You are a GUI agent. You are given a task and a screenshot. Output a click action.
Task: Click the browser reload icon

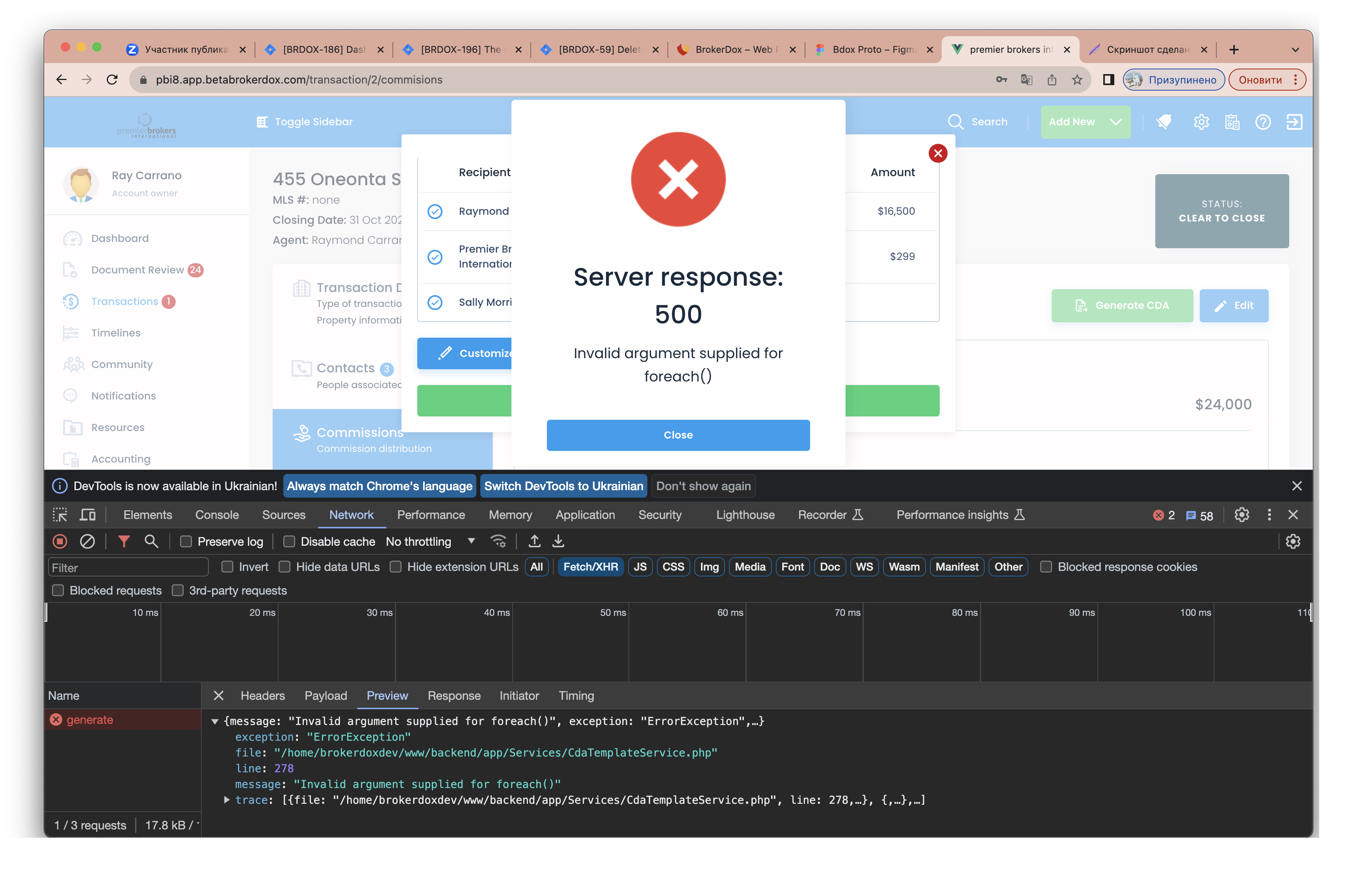112,80
